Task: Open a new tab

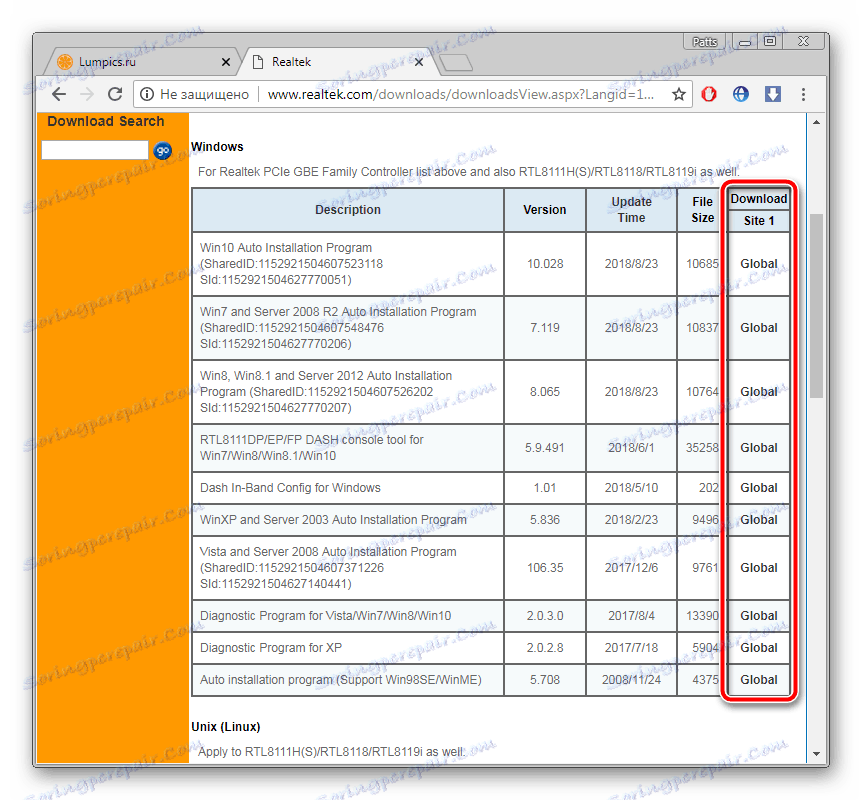Action: click(456, 63)
